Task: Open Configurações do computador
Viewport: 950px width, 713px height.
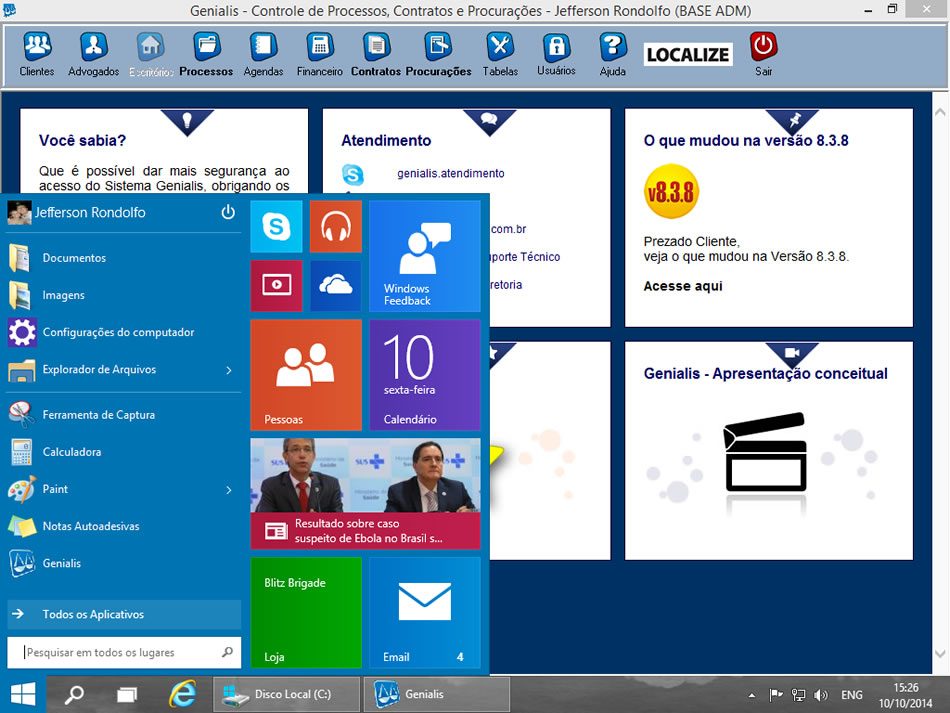Action: [x=124, y=332]
